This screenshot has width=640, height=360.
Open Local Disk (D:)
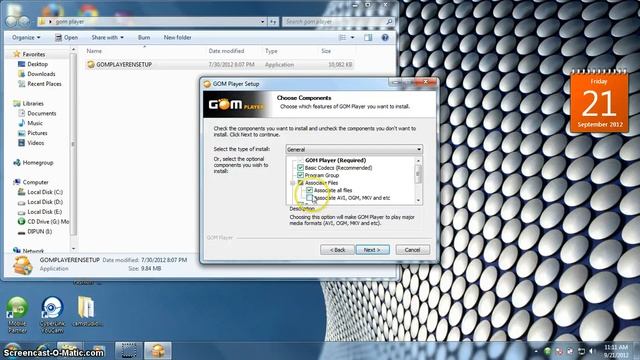click(x=45, y=202)
